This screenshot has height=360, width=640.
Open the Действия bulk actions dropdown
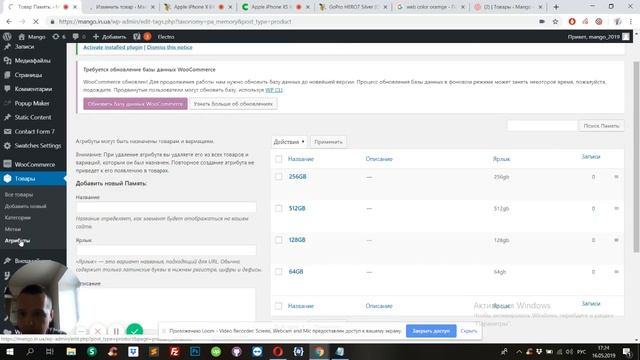click(289, 142)
